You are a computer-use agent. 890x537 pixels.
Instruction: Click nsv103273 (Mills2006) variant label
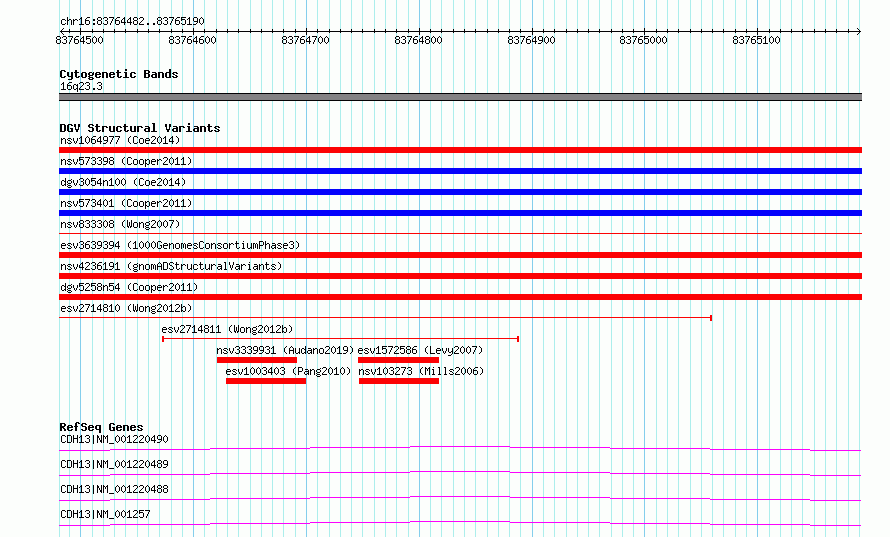(421, 371)
